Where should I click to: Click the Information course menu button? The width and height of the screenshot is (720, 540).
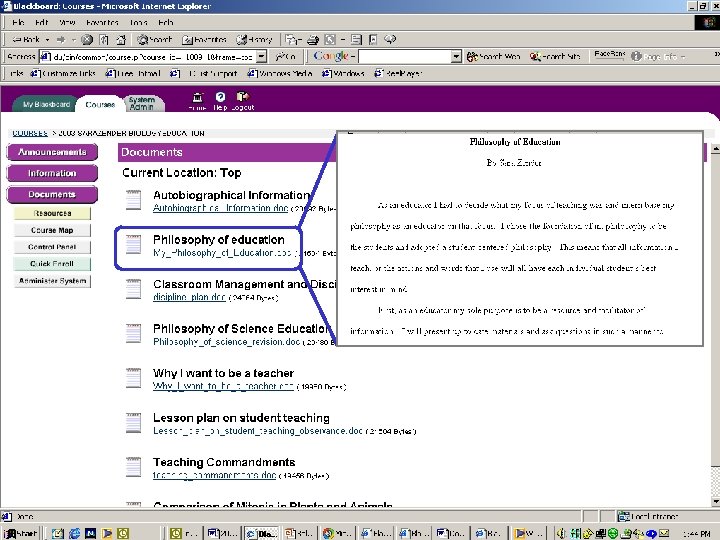click(x=52, y=173)
